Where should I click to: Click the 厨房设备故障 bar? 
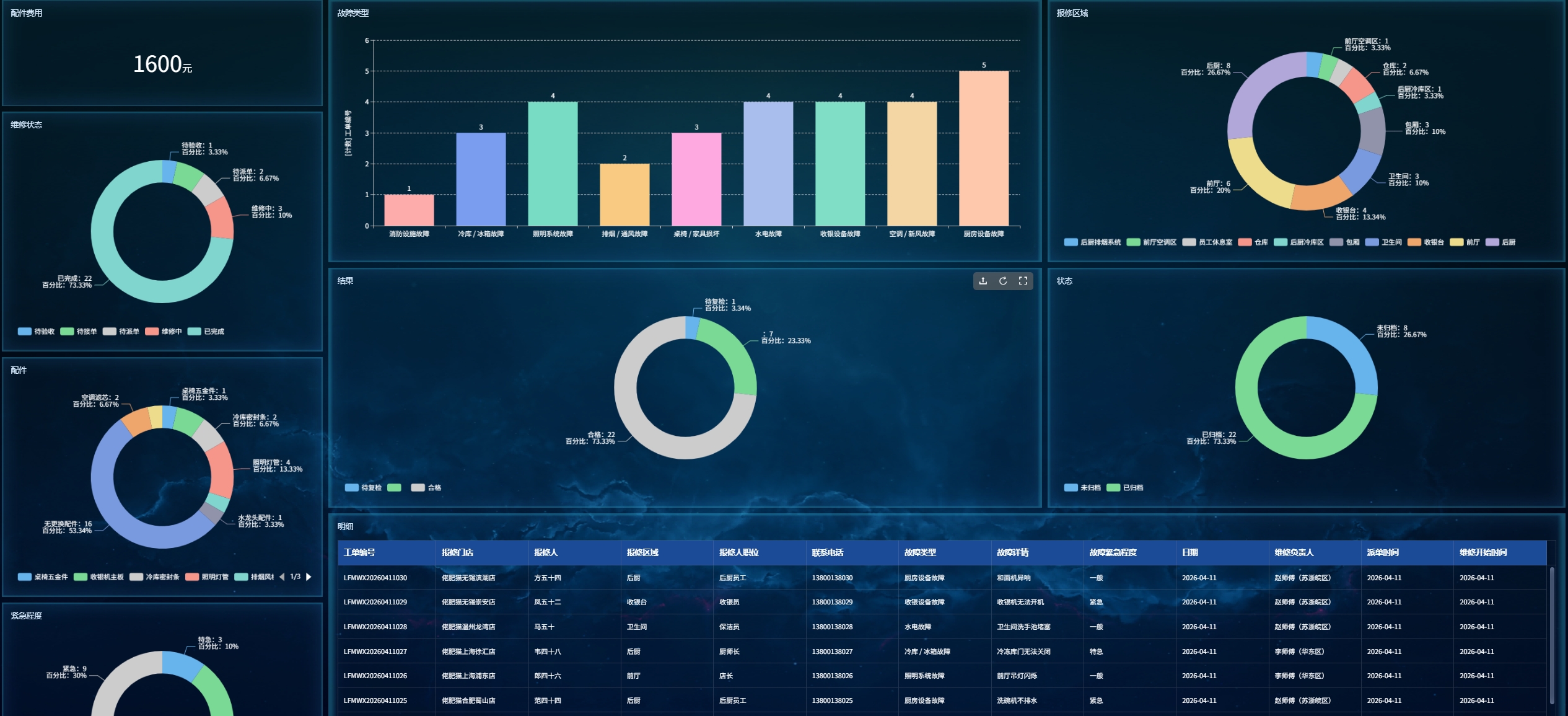[x=984, y=148]
